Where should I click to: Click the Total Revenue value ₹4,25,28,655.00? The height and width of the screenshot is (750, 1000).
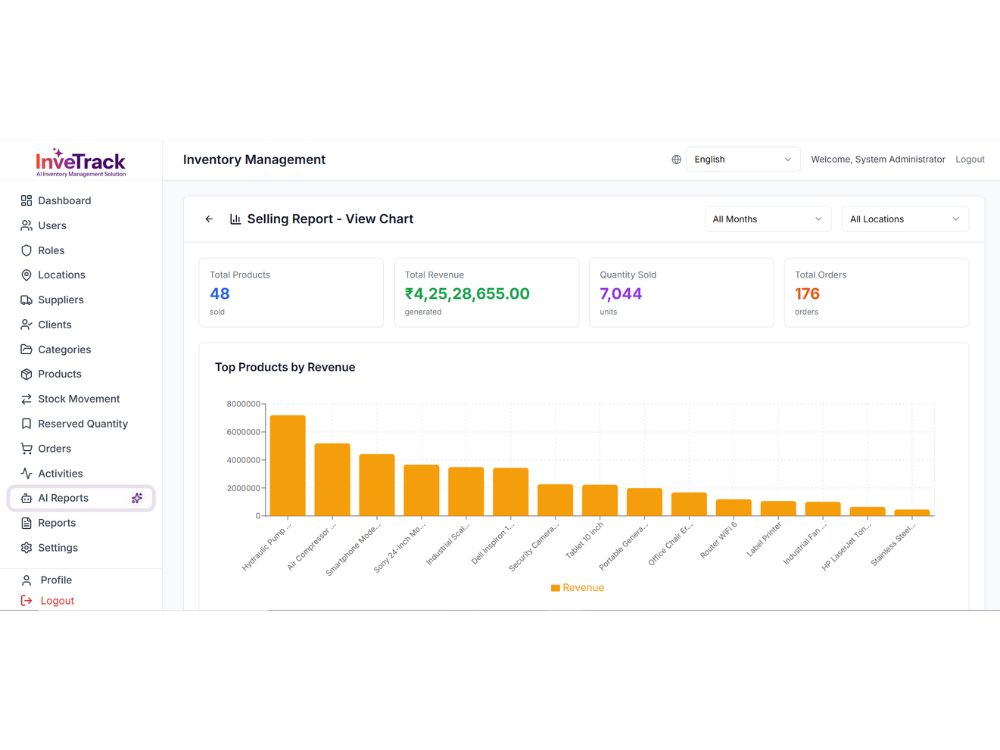coord(467,294)
